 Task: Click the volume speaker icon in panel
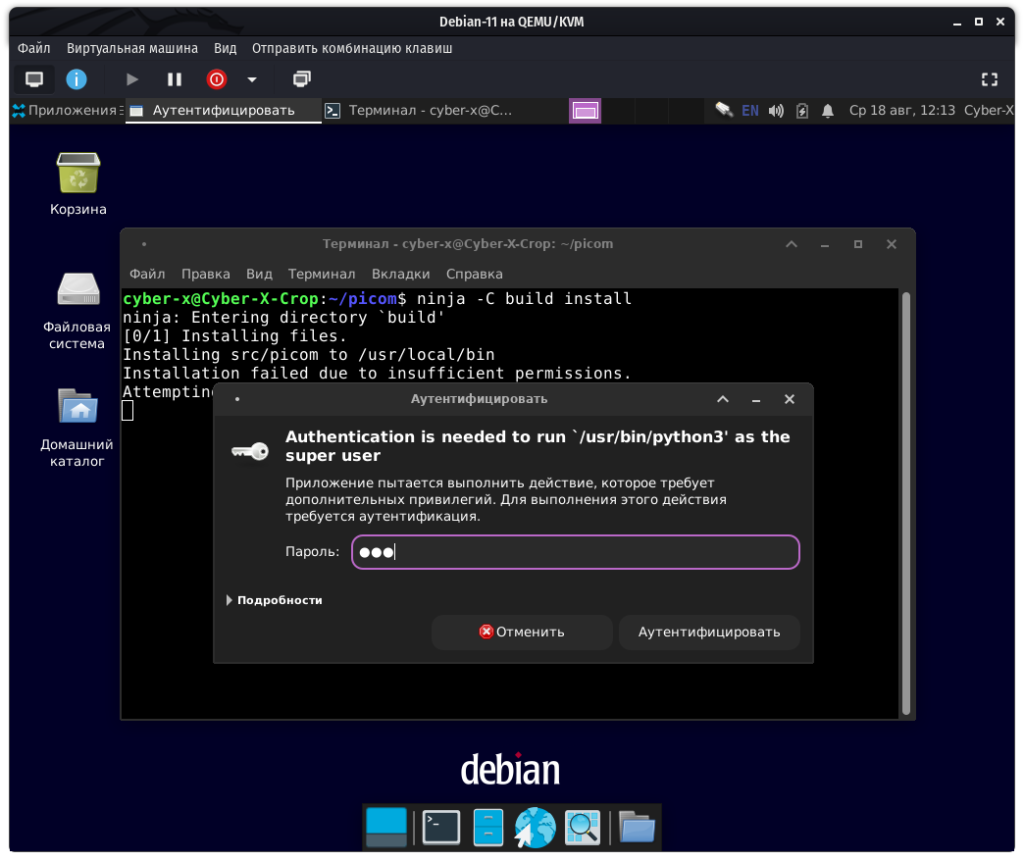point(776,110)
